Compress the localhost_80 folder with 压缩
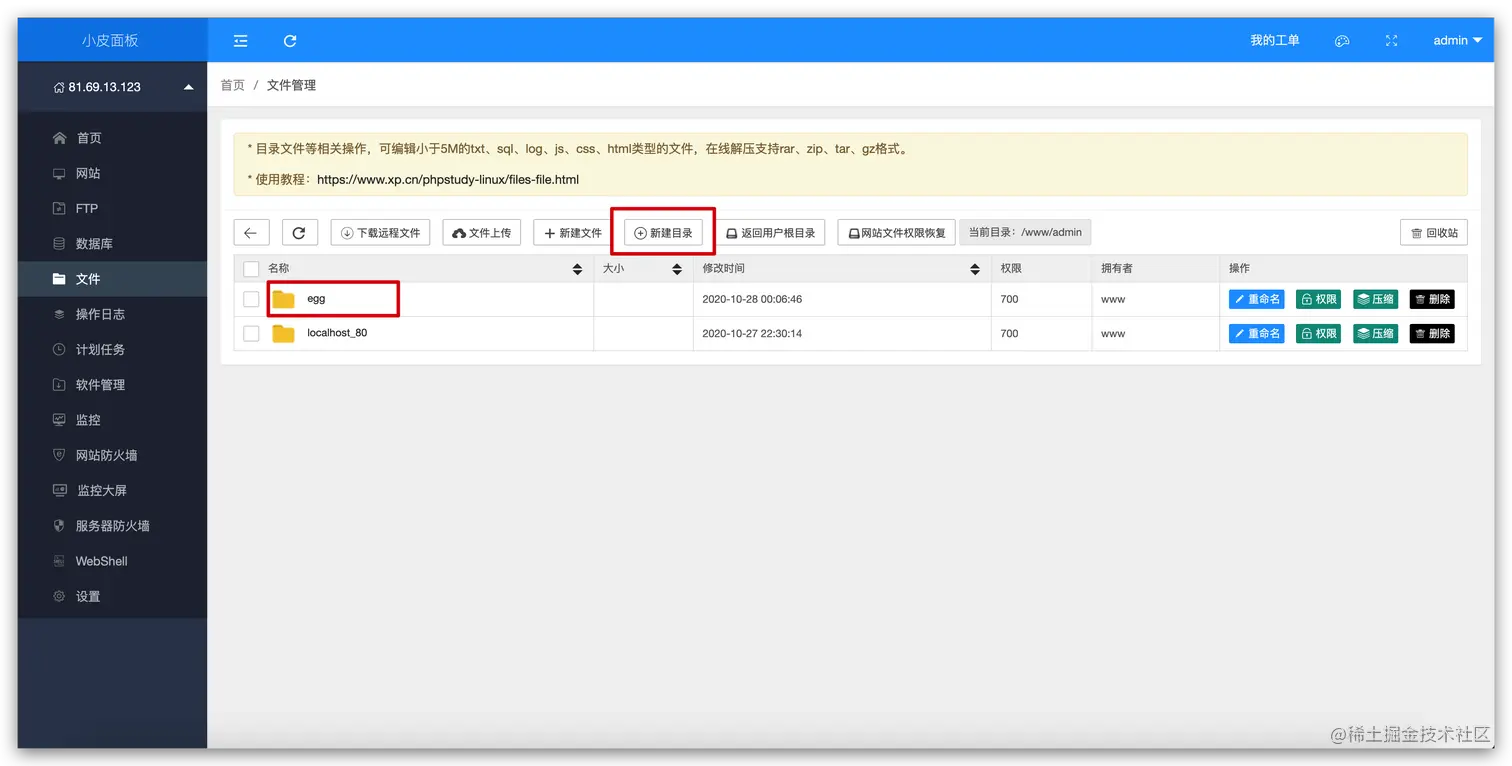The height and width of the screenshot is (766, 1512). point(1375,333)
